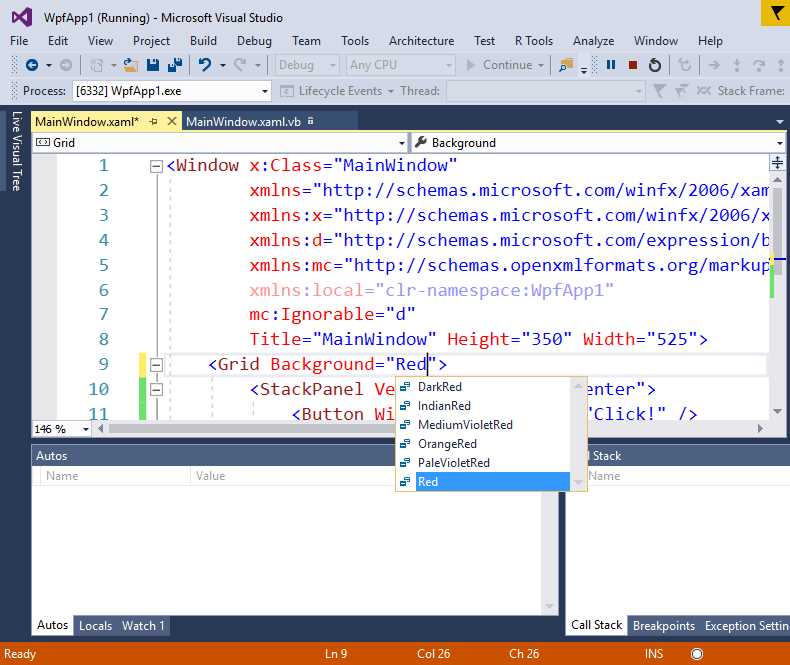Open the Window menu
Viewport: 790px width, 665px height.
click(655, 41)
